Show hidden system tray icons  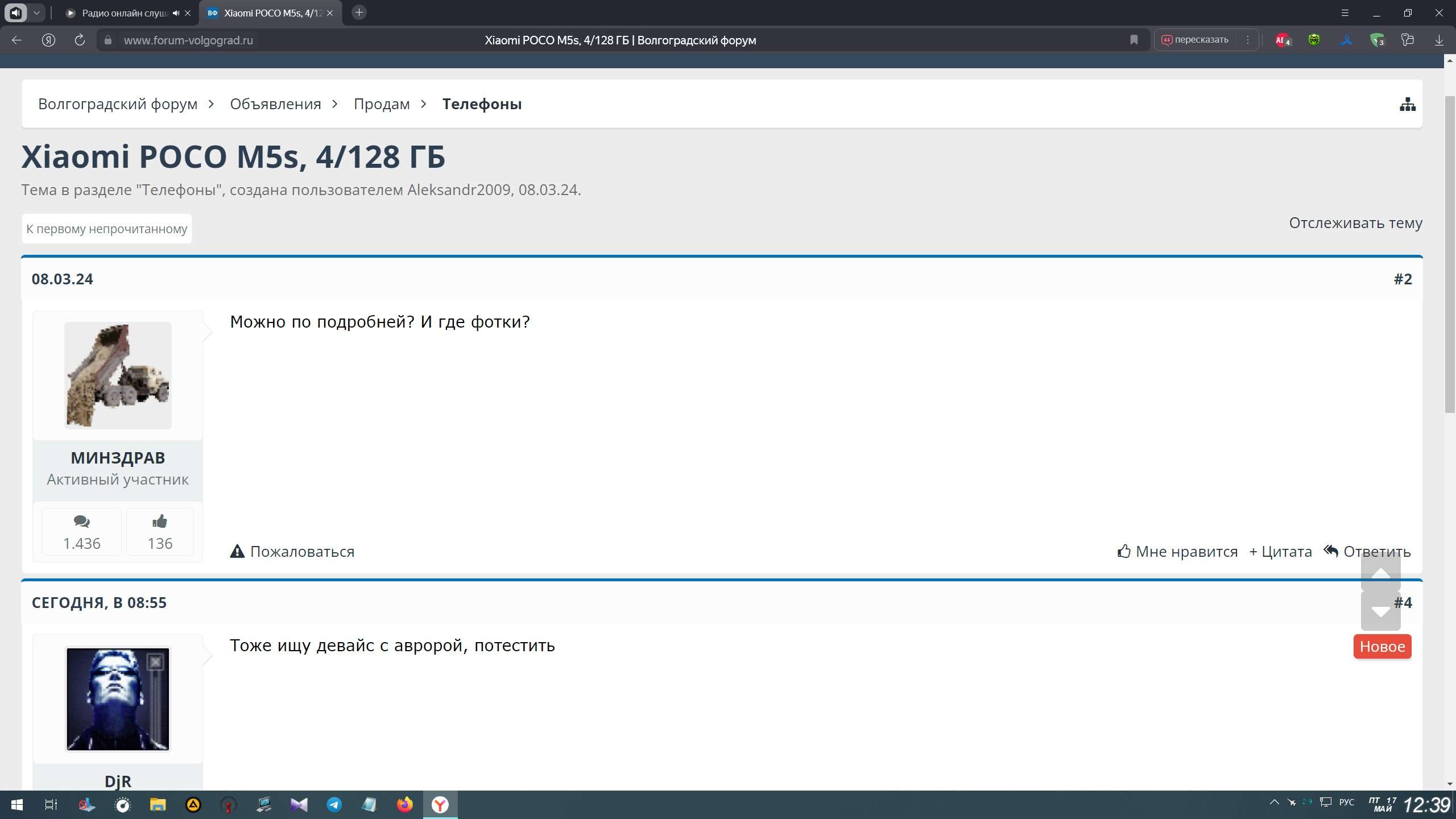1274,803
